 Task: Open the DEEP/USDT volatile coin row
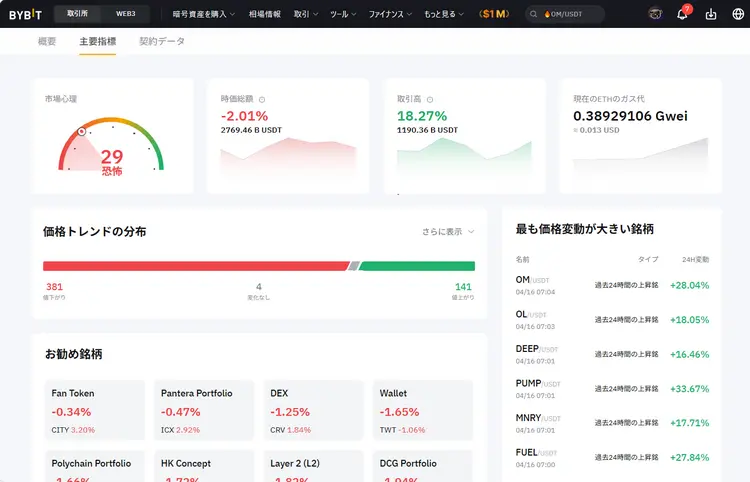point(612,354)
